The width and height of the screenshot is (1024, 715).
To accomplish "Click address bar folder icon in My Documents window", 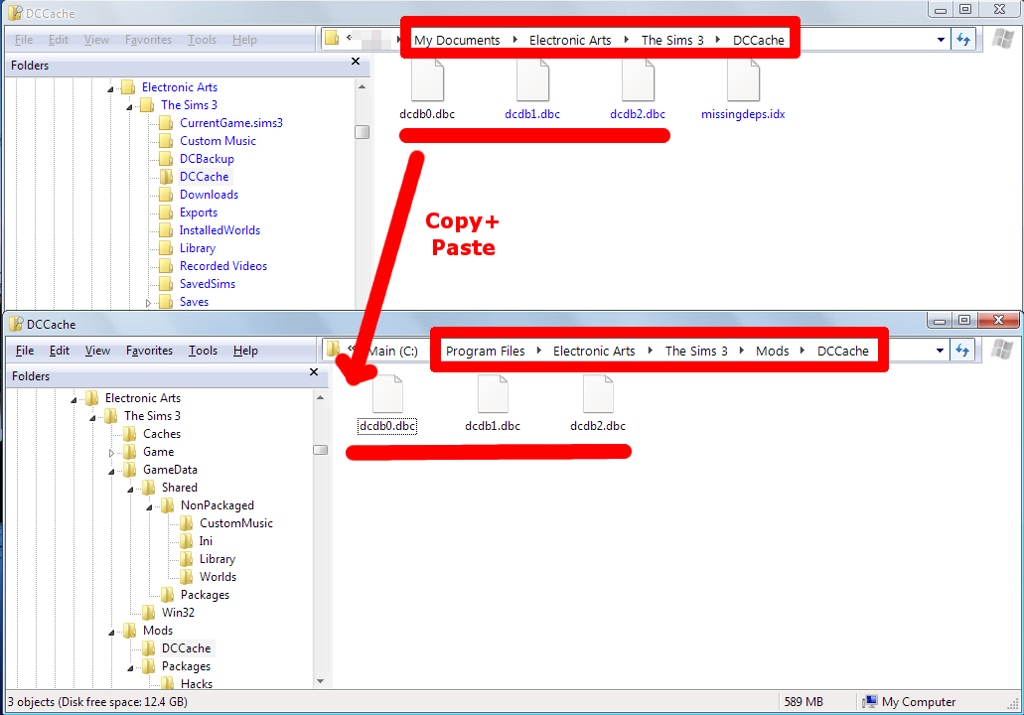I will pos(332,38).
